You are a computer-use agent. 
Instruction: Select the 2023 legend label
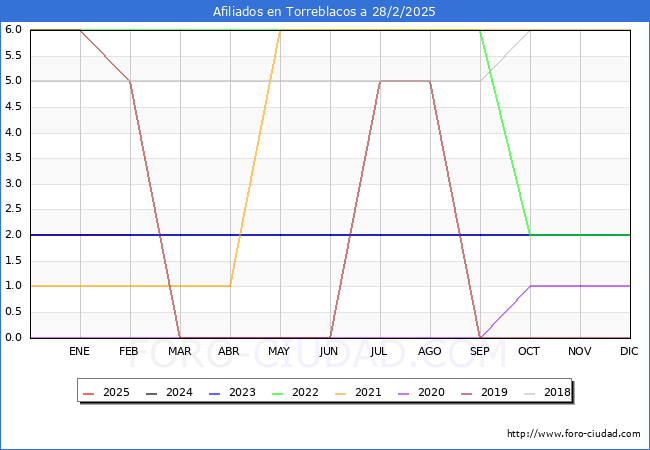(x=242, y=392)
